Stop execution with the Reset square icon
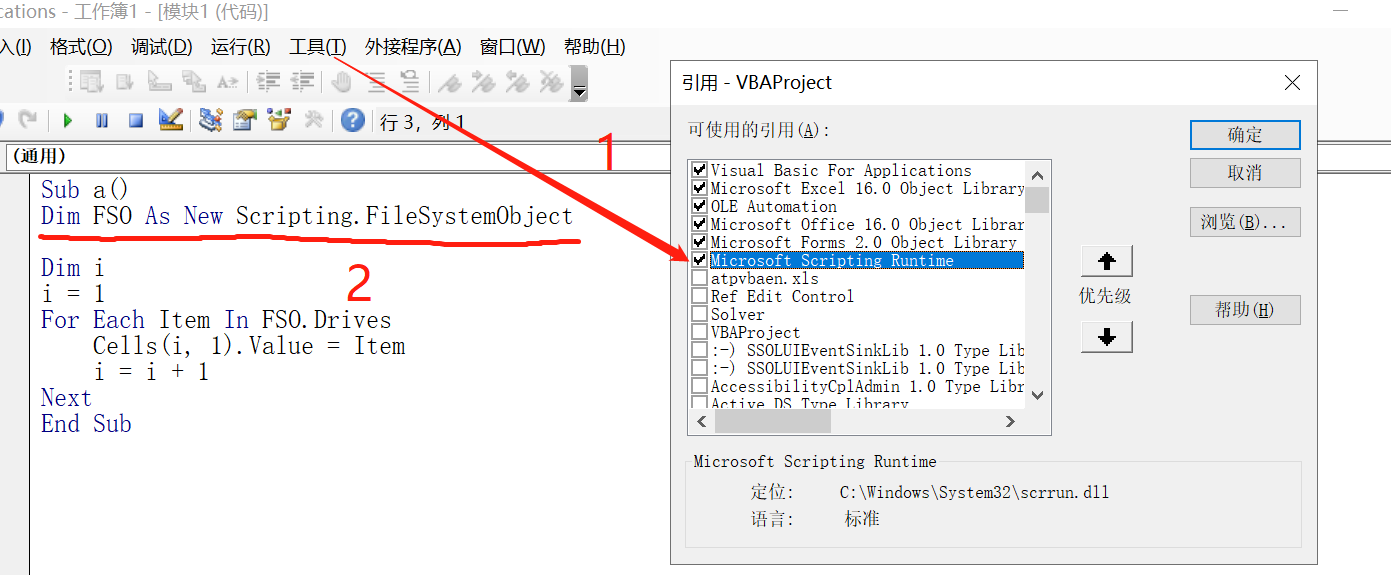Screen dimensions: 1391x575 coord(136,121)
